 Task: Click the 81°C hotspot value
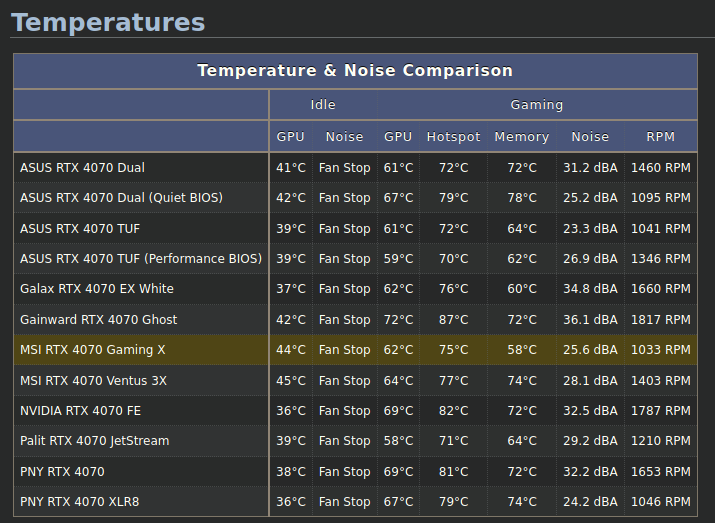(x=453, y=471)
